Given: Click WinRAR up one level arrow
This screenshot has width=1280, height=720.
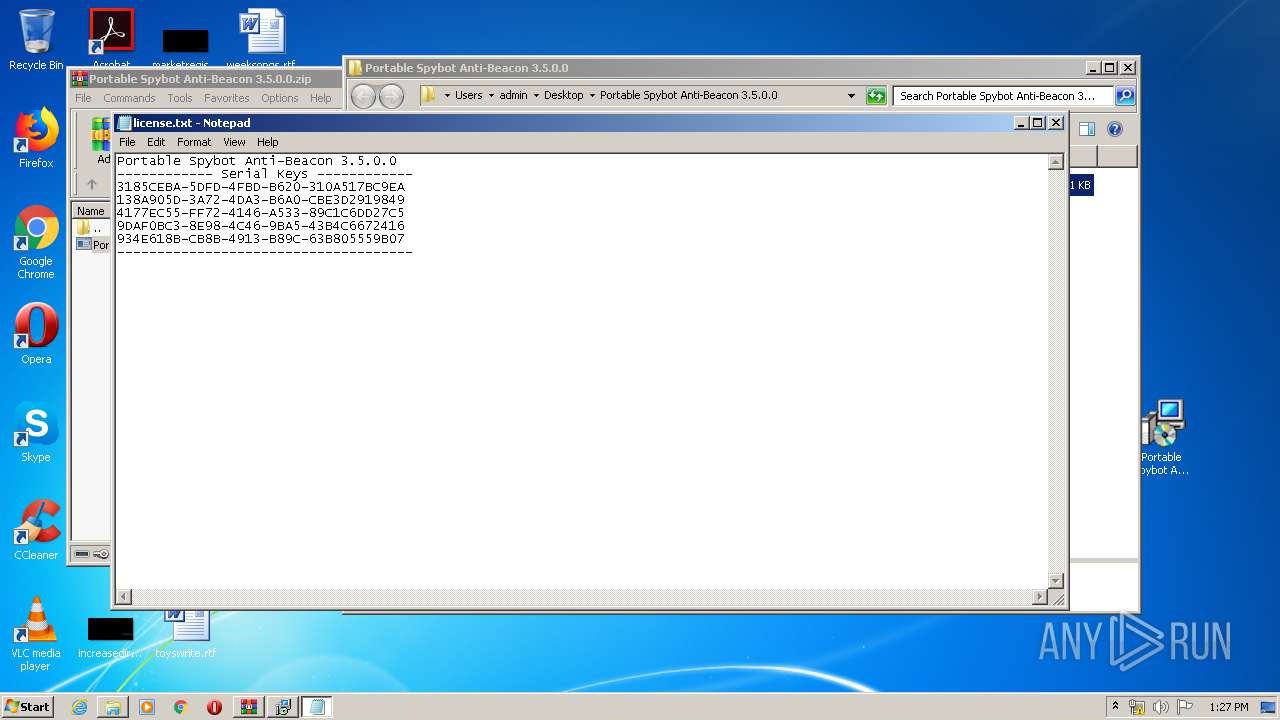Looking at the screenshot, I should click(x=92, y=184).
